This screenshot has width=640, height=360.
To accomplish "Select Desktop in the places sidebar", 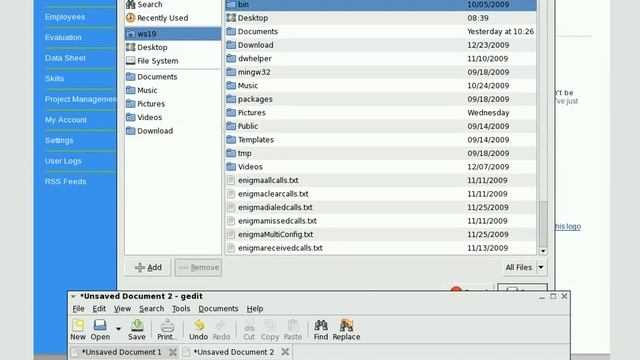I will click(173, 47).
